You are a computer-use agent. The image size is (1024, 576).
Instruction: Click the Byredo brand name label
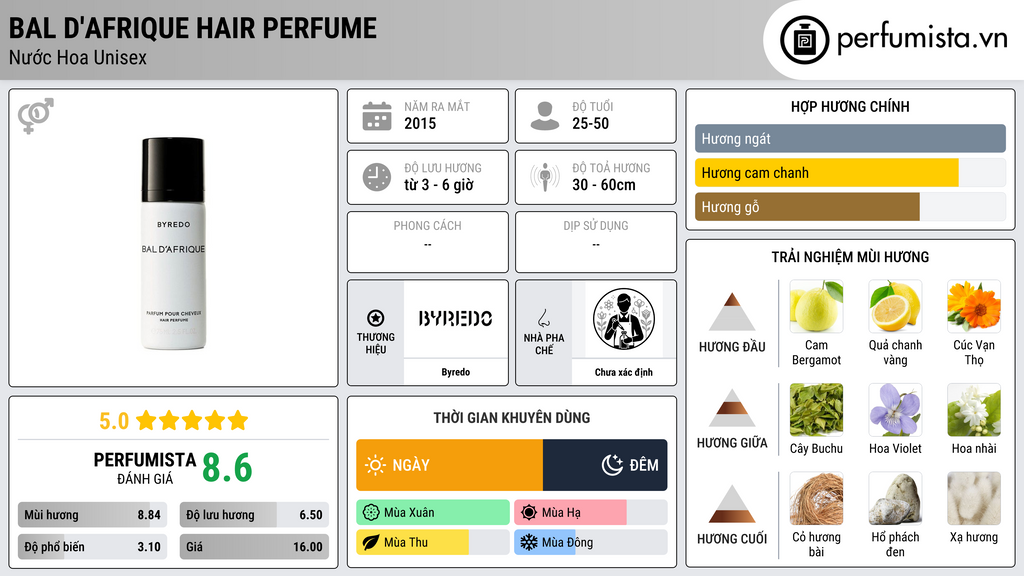tap(455, 372)
